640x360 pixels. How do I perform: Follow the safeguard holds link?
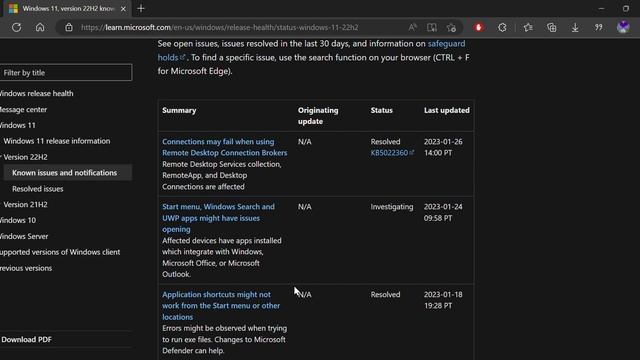(446, 44)
